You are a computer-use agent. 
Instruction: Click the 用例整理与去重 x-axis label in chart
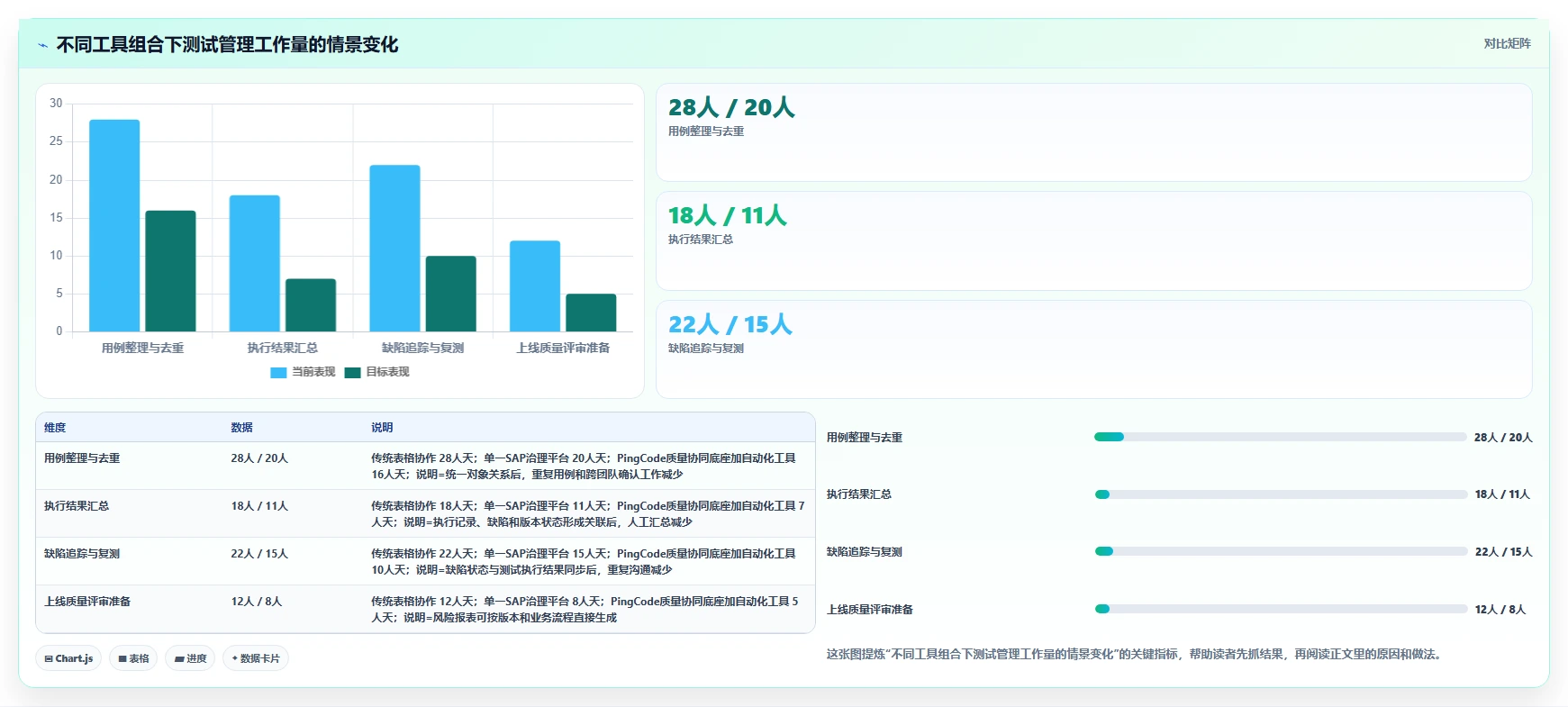(x=142, y=348)
